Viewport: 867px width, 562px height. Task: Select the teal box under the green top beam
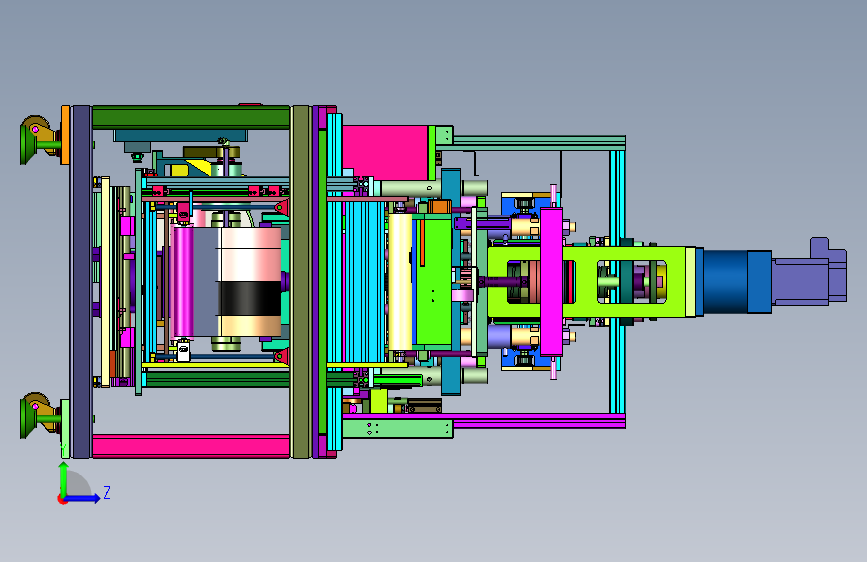point(180,136)
